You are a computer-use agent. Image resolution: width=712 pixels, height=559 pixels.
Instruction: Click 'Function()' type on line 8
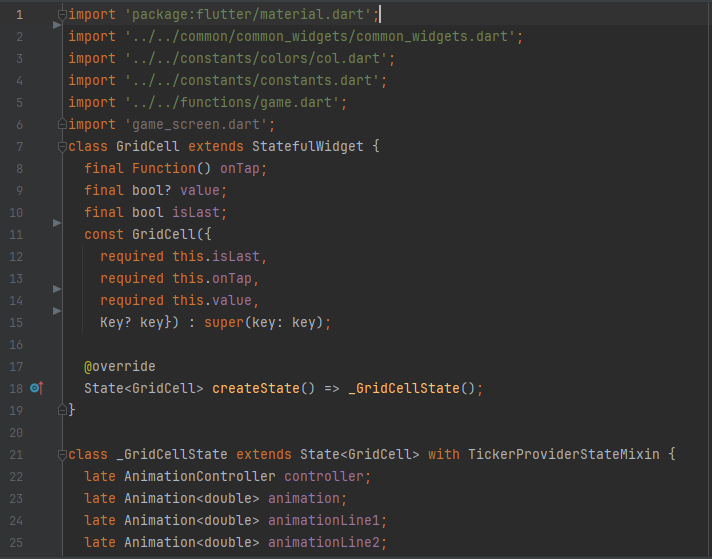click(172, 168)
